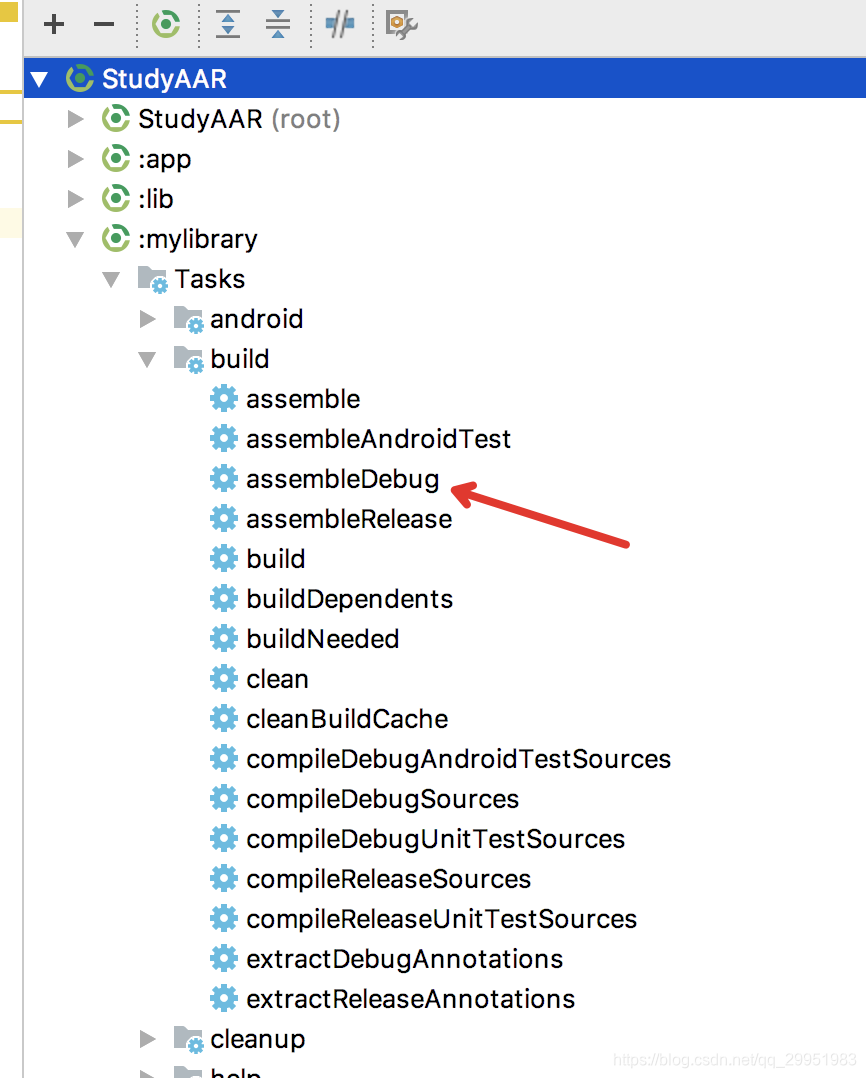The height and width of the screenshot is (1078, 866).
Task: Select the StudyAAR header row
Action: 445,78
